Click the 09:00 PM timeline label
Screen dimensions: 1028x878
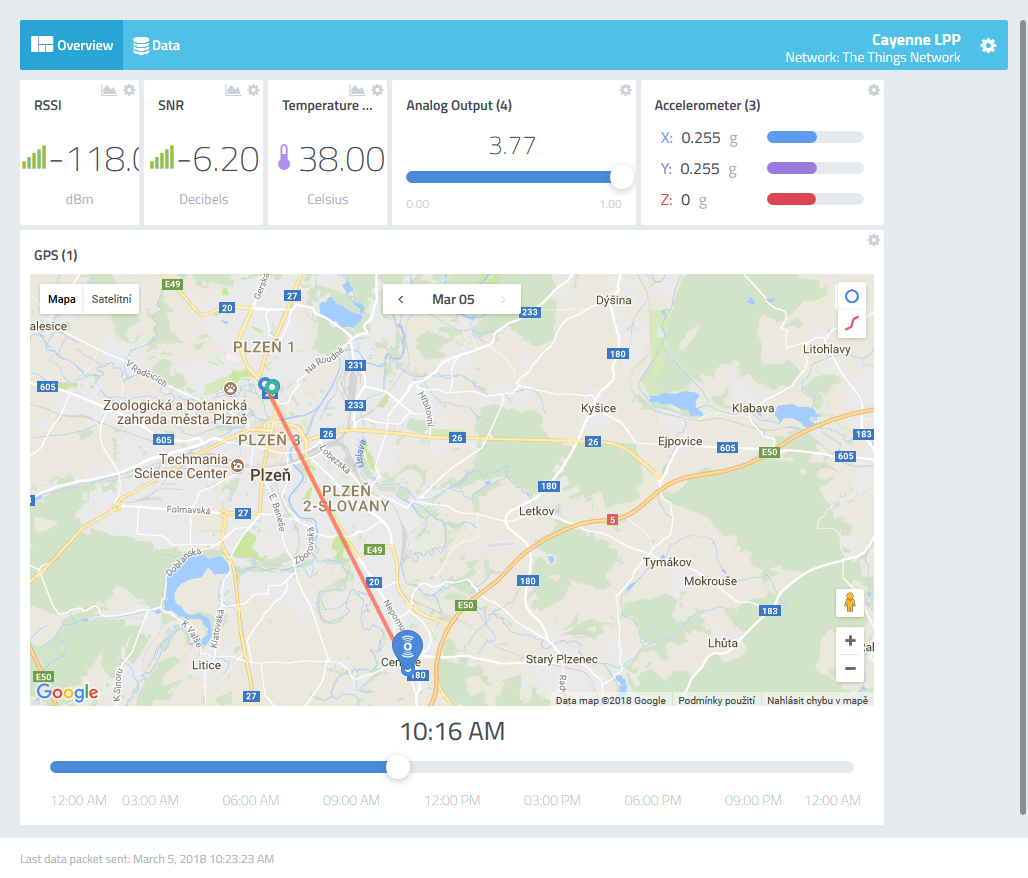753,800
